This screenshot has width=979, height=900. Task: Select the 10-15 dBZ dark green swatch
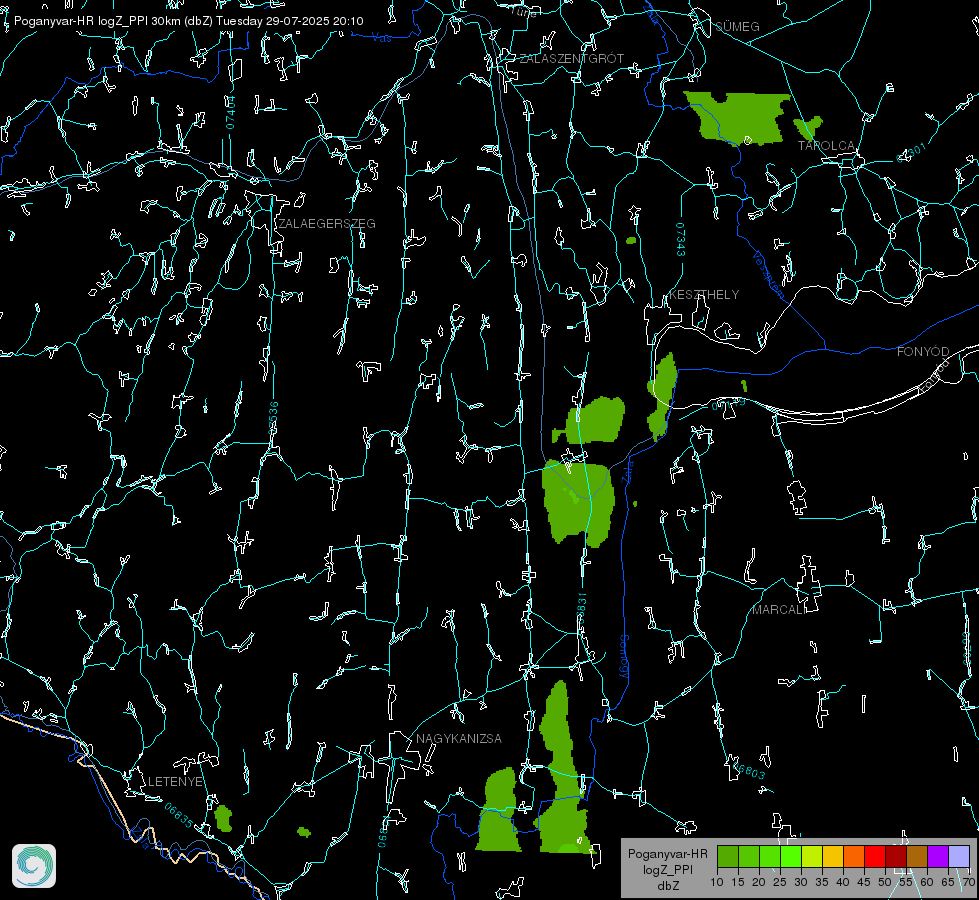[727, 856]
